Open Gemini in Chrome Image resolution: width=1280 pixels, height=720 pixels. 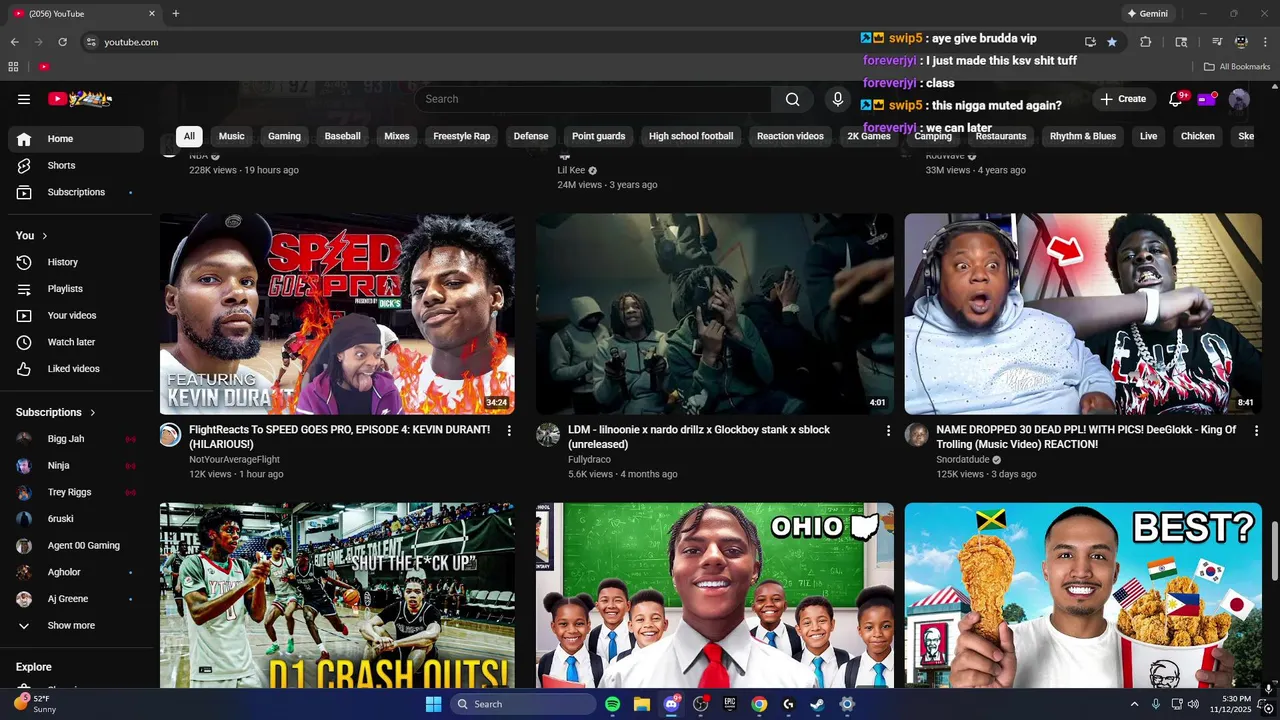click(1146, 14)
